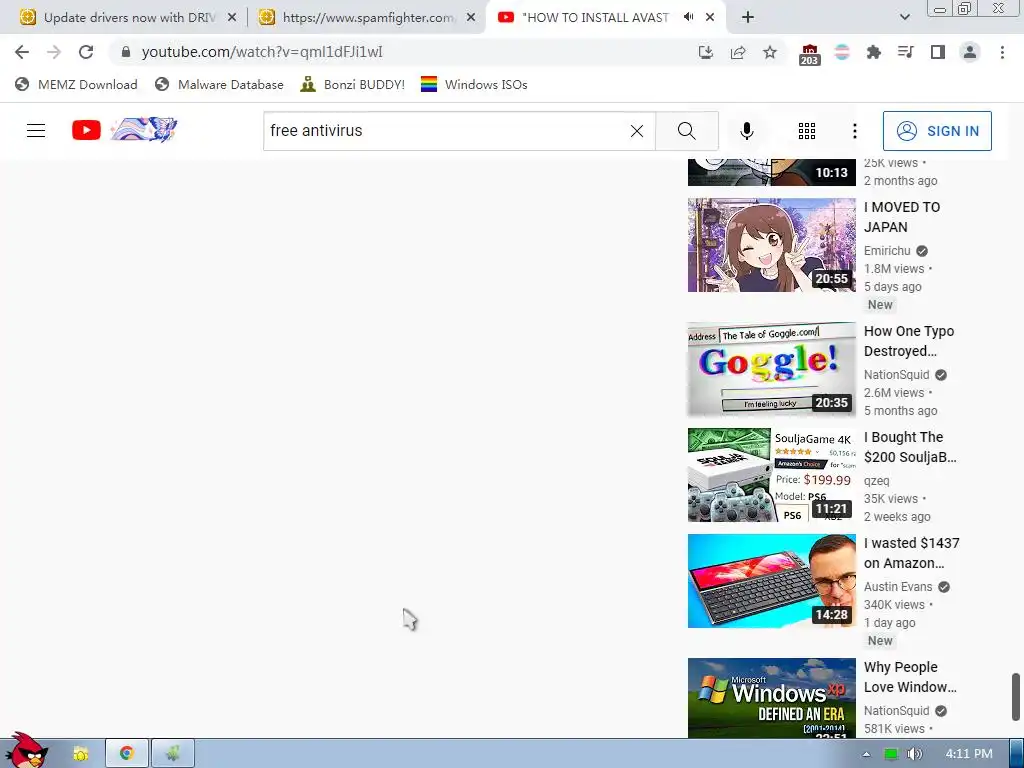Close the HOW TO INSTALL AVAST tab

pos(710,18)
